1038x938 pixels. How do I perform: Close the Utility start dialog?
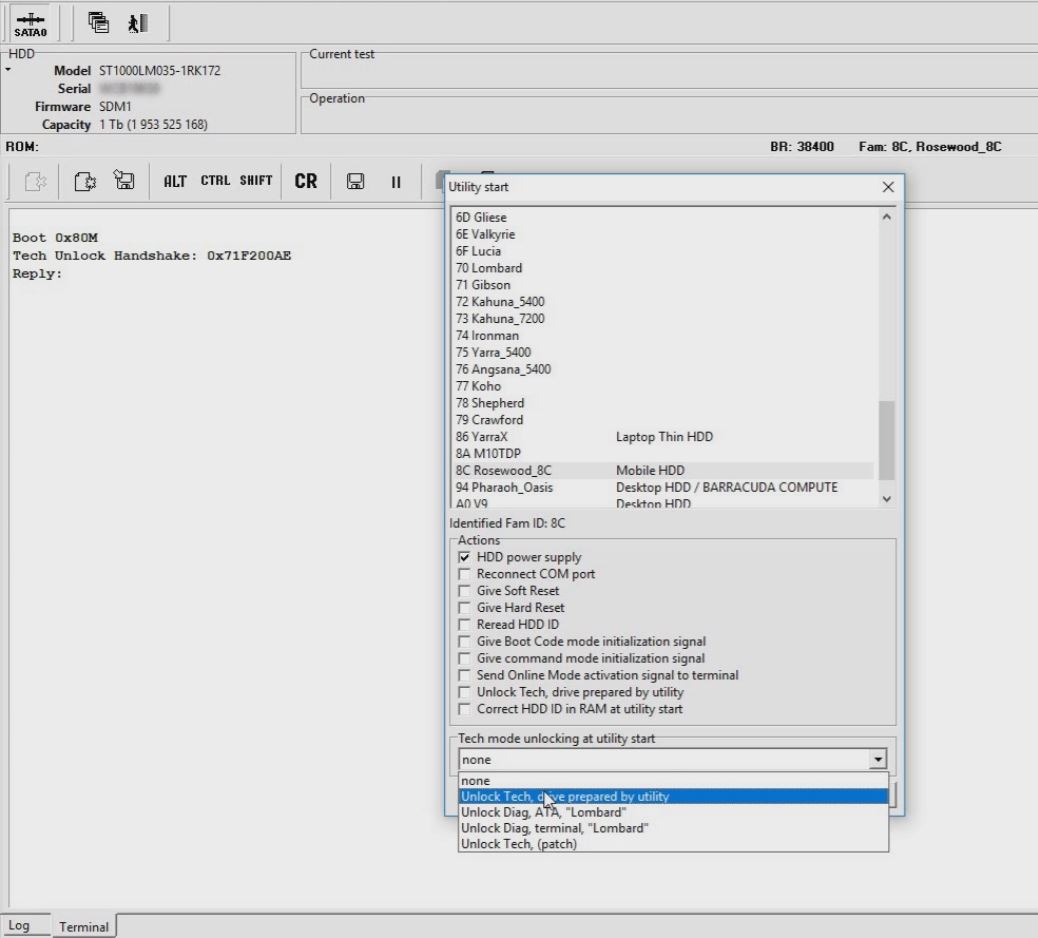tap(888, 187)
